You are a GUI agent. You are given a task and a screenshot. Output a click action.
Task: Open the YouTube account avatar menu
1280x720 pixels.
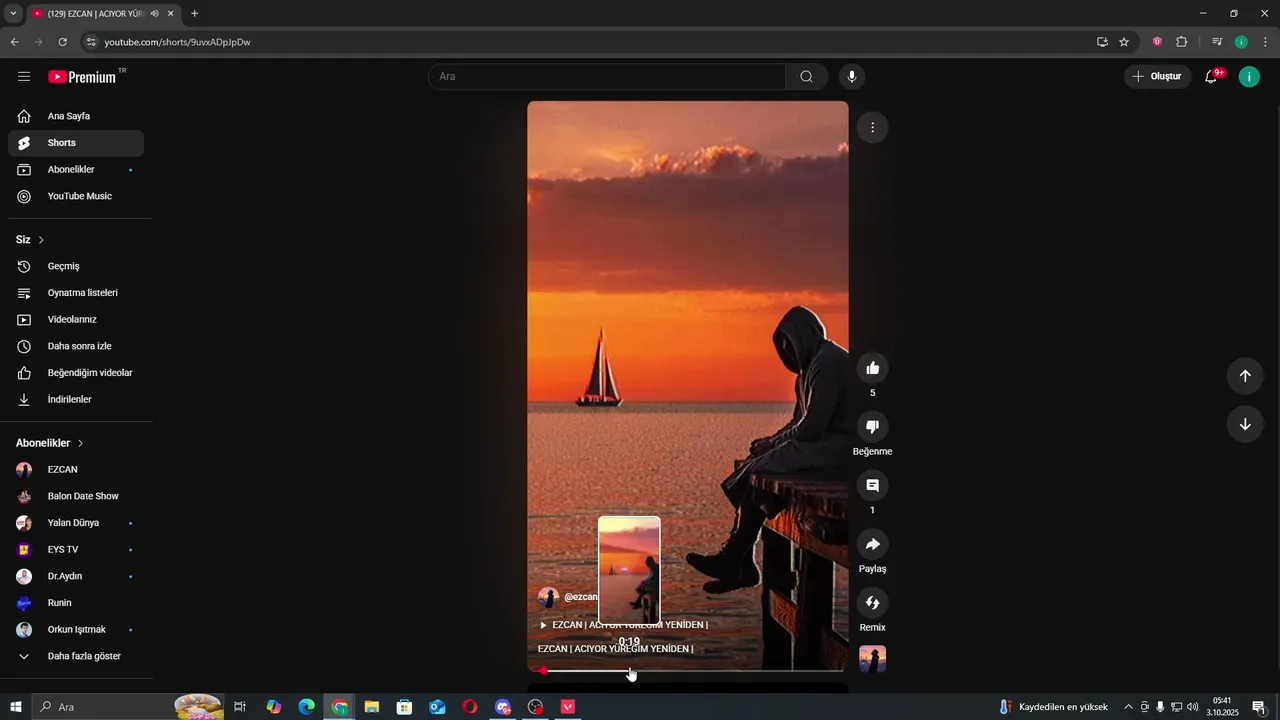1249,77
